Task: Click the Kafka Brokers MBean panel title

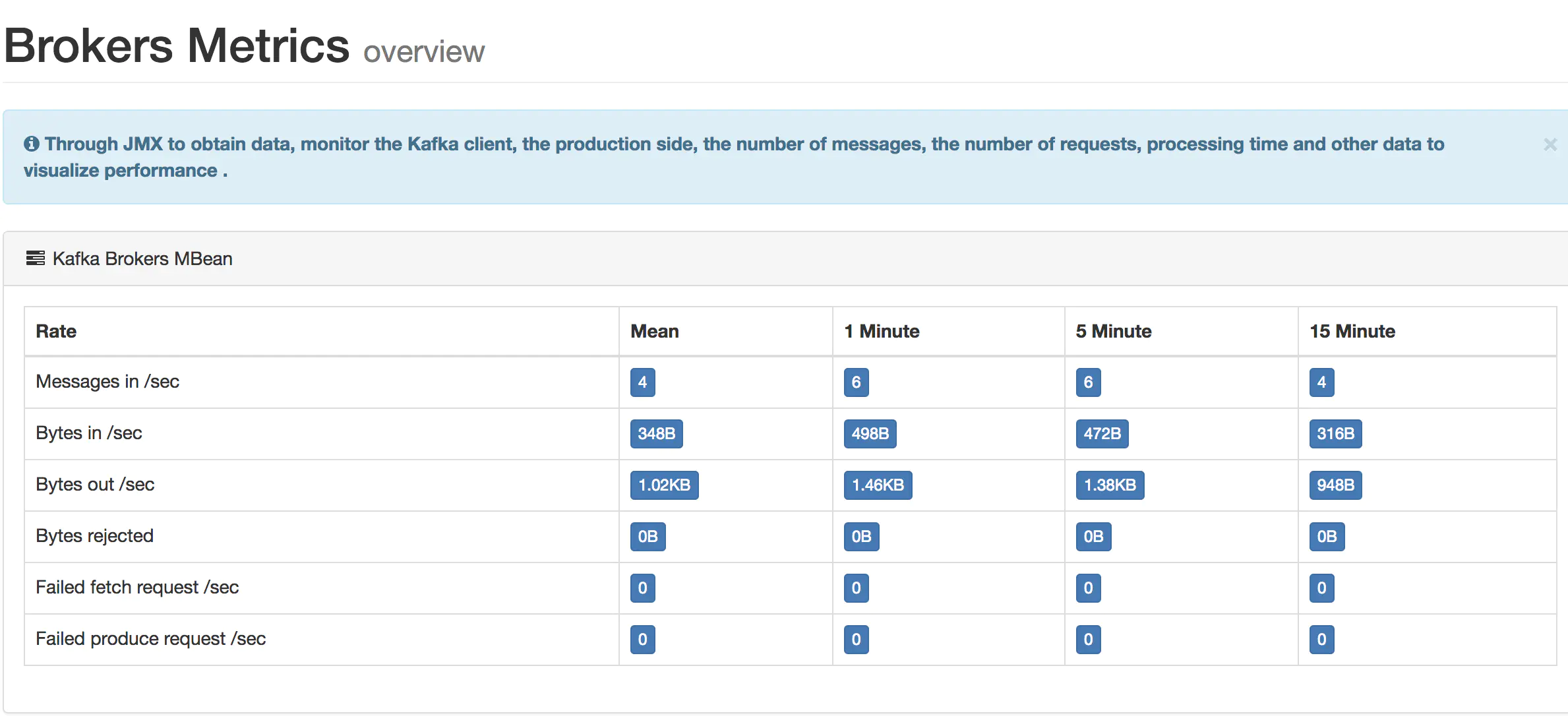Action: point(142,258)
